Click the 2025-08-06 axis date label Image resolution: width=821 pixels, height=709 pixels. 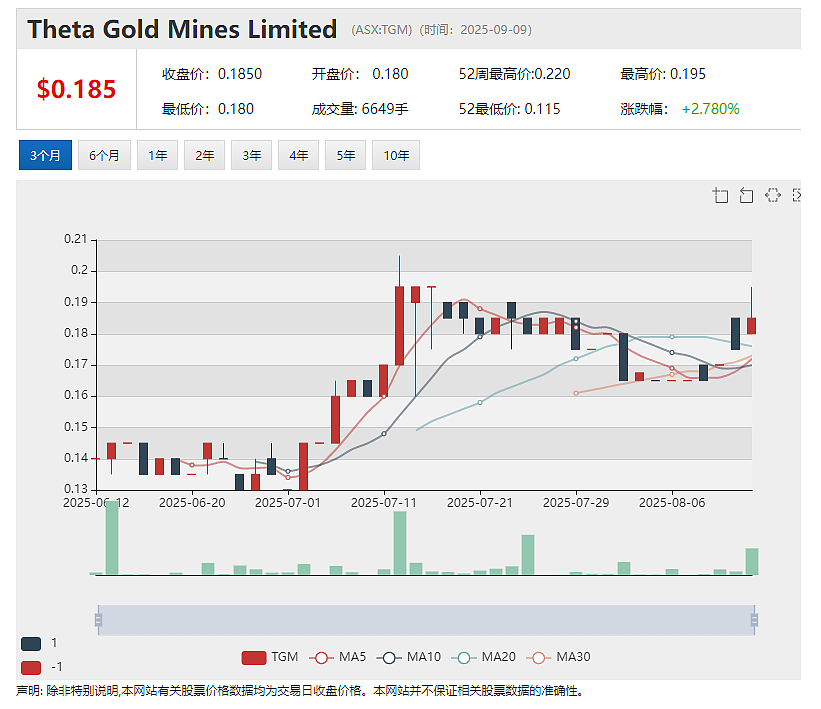point(672,503)
